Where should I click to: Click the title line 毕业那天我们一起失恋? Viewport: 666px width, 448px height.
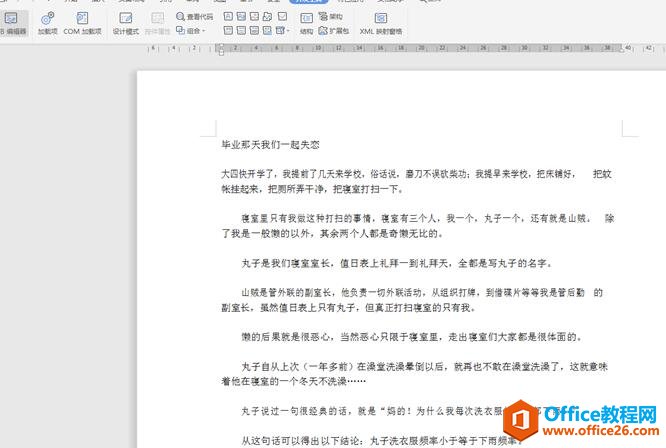coord(270,145)
